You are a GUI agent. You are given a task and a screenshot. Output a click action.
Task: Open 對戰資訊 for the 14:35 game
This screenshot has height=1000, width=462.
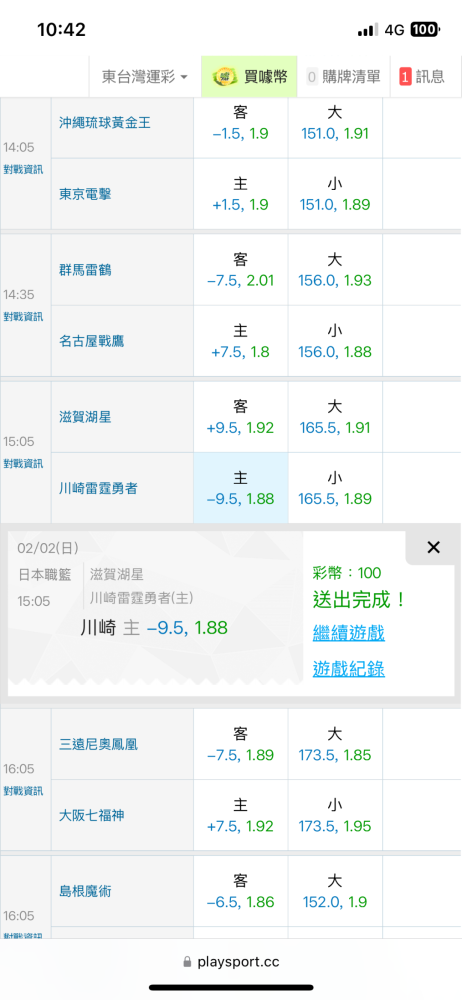23,316
